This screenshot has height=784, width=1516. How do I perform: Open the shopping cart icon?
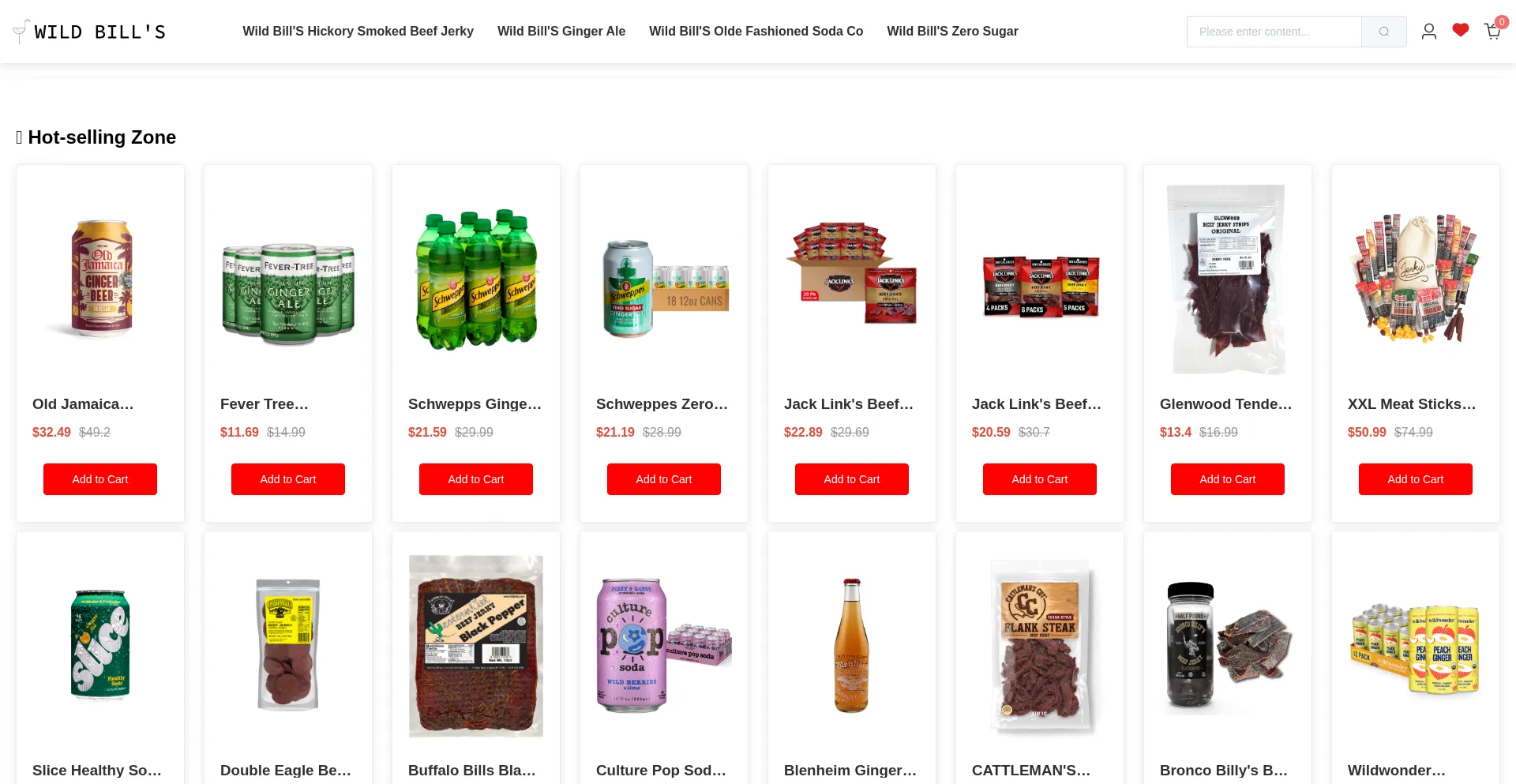1492,32
